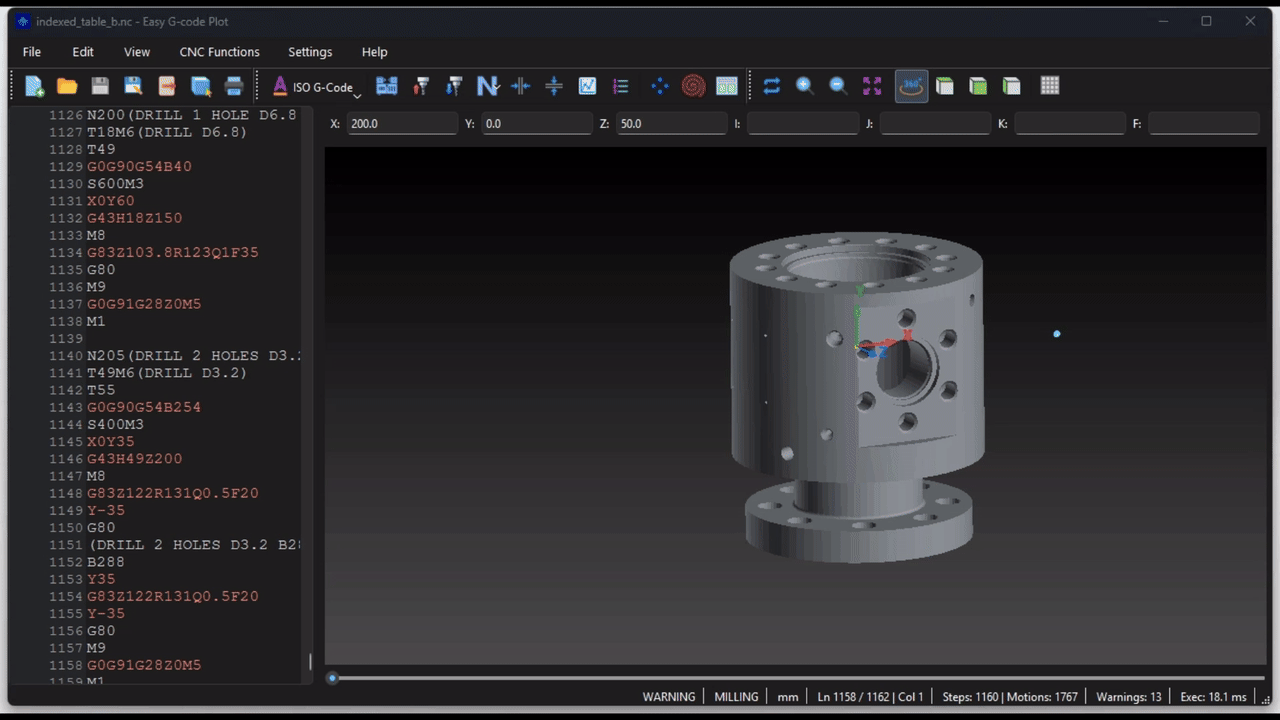Open the Settings menu
This screenshot has width=1280, height=720.
pos(310,52)
